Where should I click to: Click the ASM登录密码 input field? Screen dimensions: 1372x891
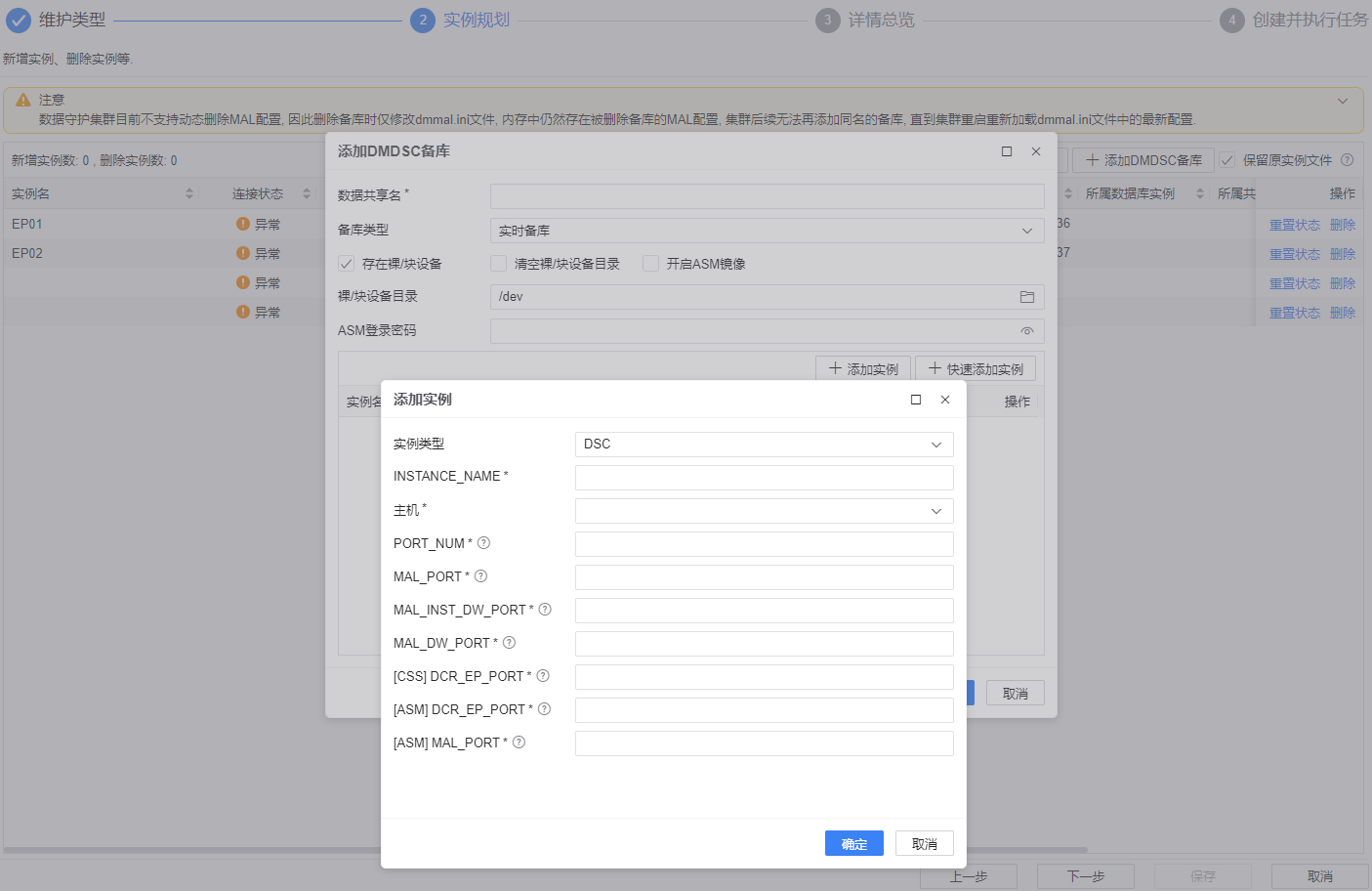tap(768, 331)
